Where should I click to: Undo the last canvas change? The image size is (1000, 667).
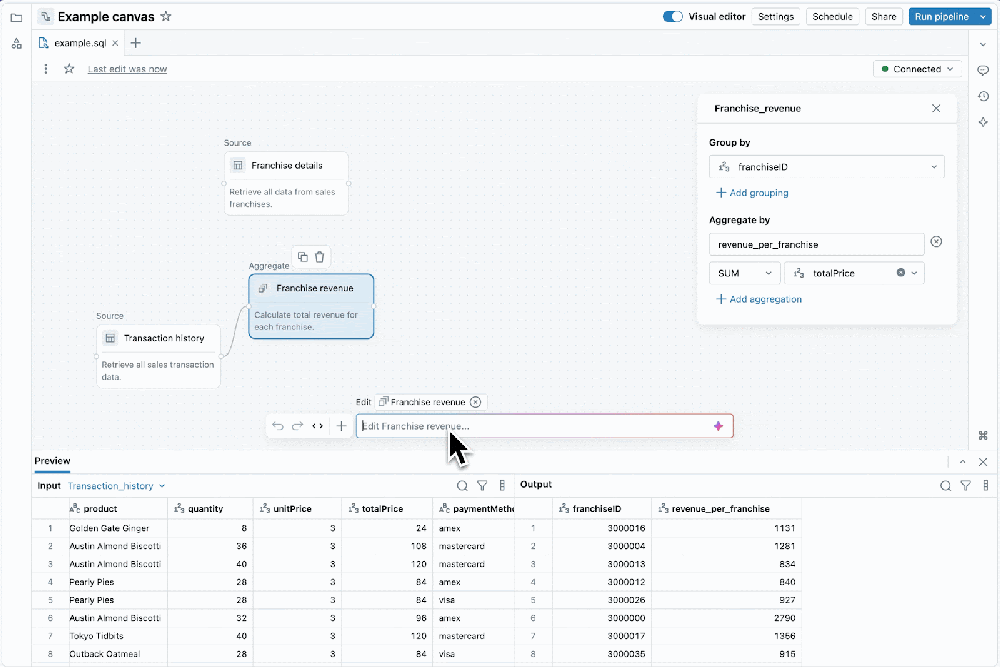[277, 426]
